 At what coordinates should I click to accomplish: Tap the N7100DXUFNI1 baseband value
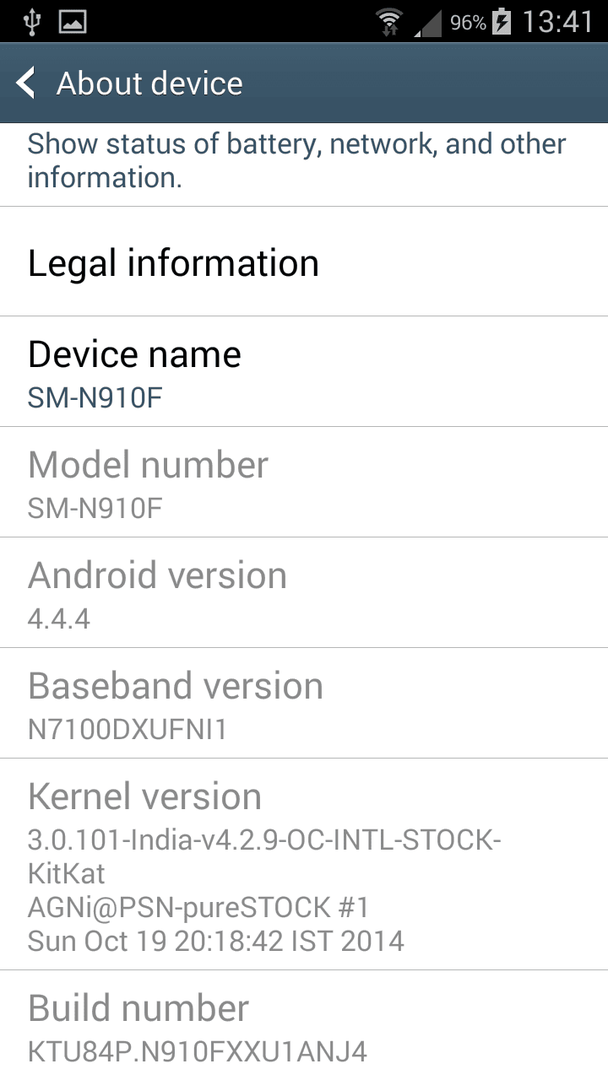tap(127, 729)
